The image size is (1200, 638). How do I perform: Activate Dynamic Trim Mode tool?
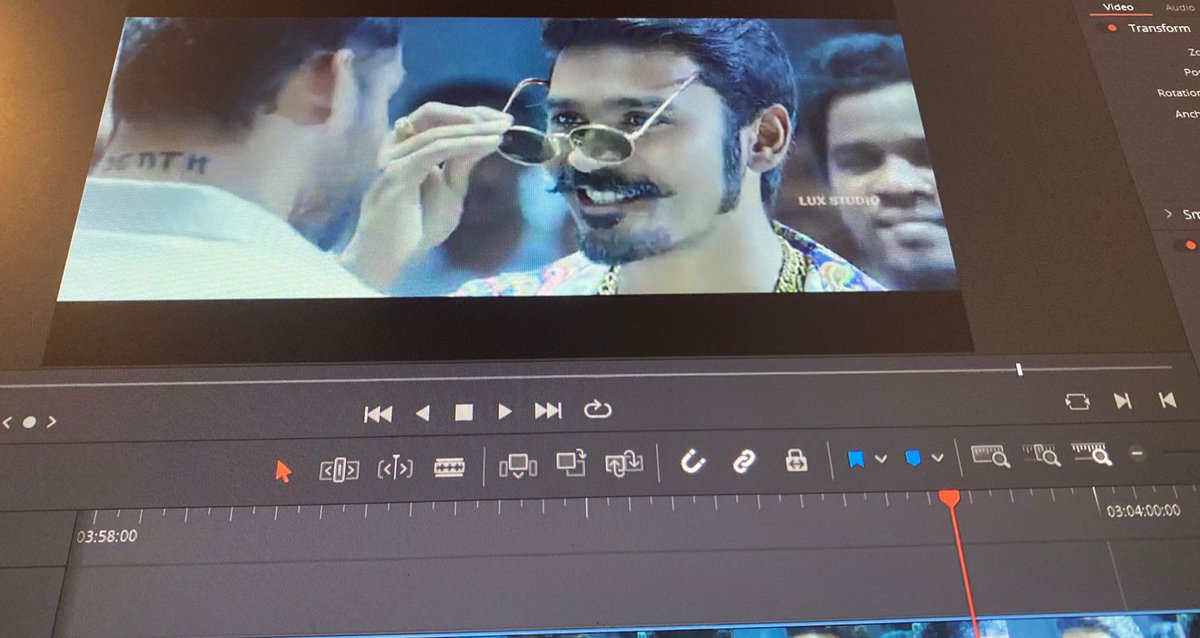[395, 468]
